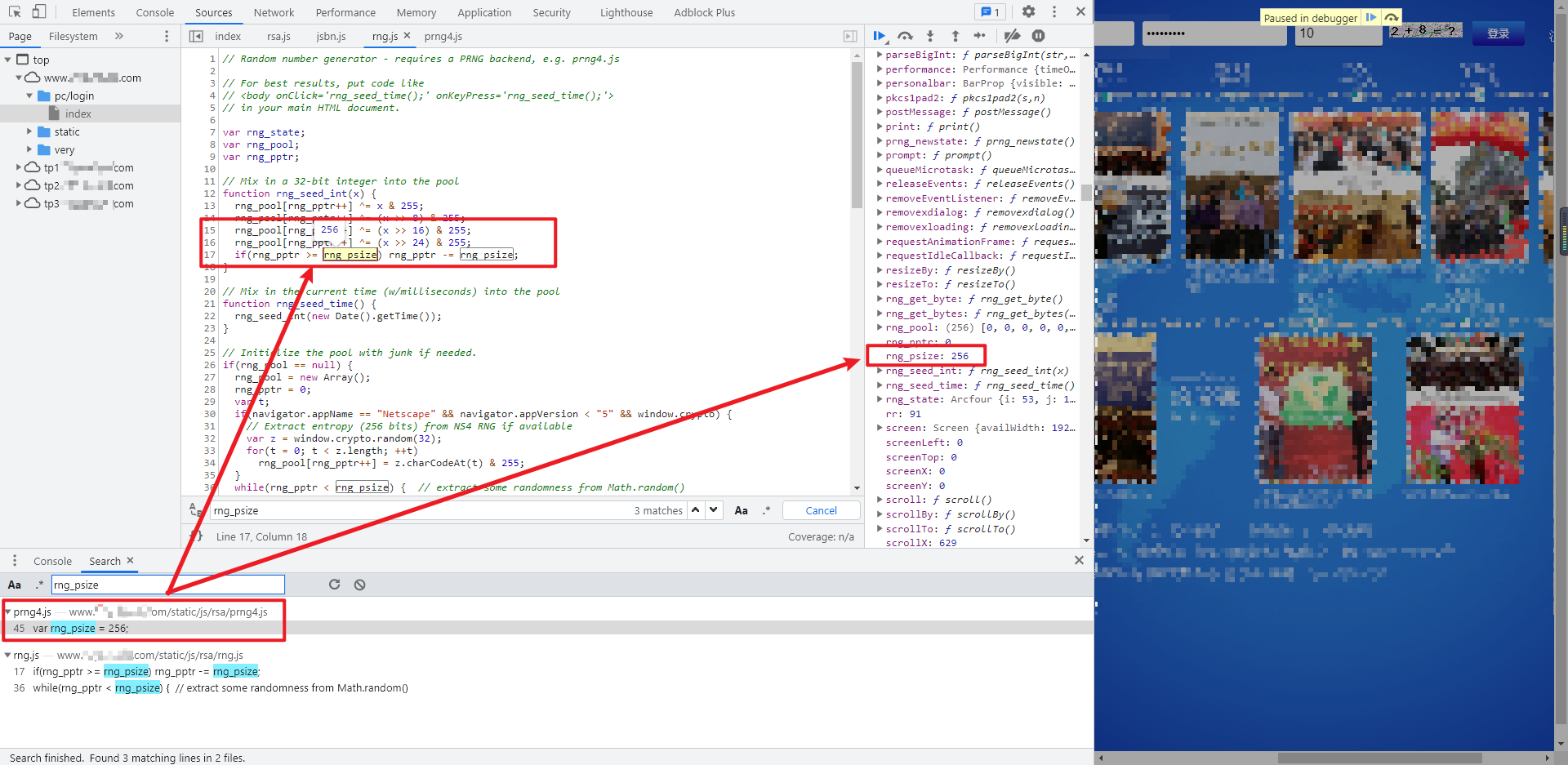The height and width of the screenshot is (765, 1568).
Task: Toggle pause on exceptions
Action: click(1038, 36)
